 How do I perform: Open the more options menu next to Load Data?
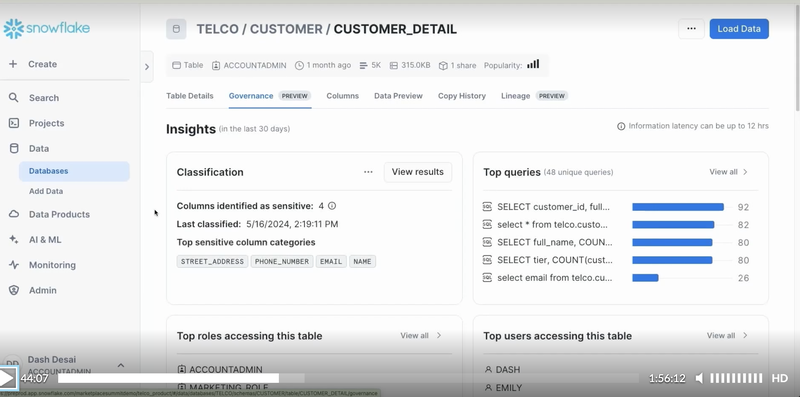[691, 29]
